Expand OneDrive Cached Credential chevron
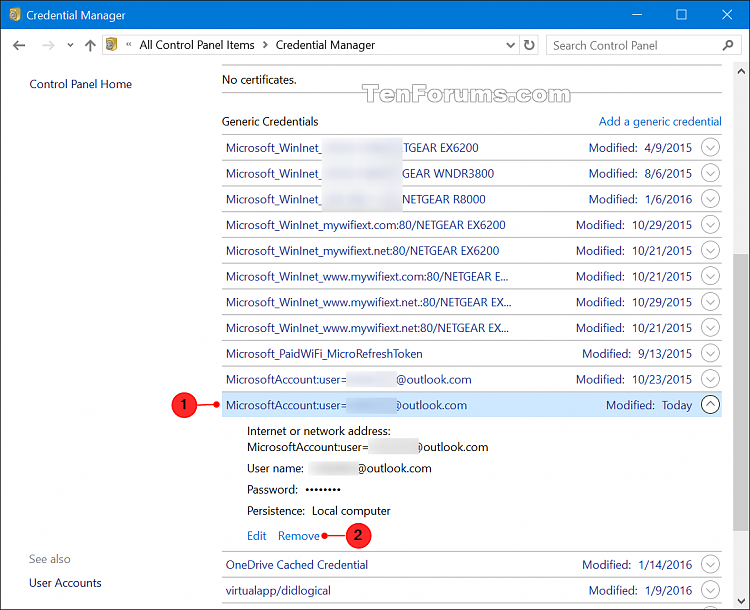 tap(710, 565)
